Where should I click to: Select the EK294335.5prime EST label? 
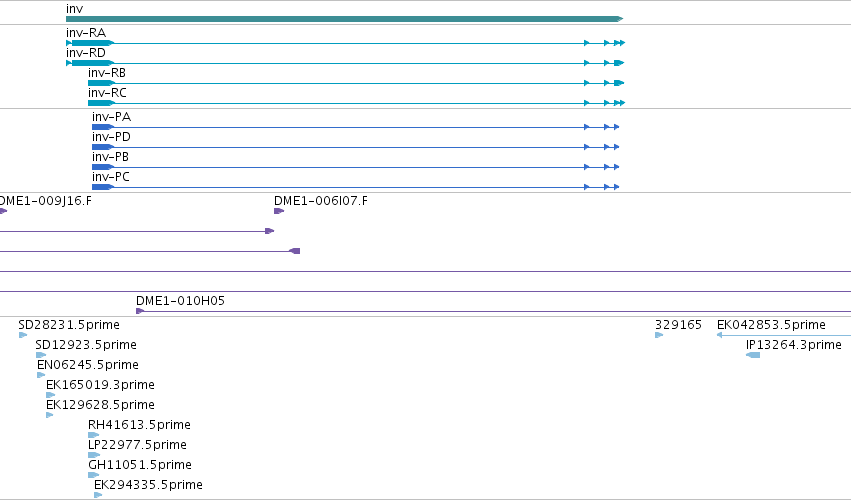pyautogui.click(x=148, y=485)
